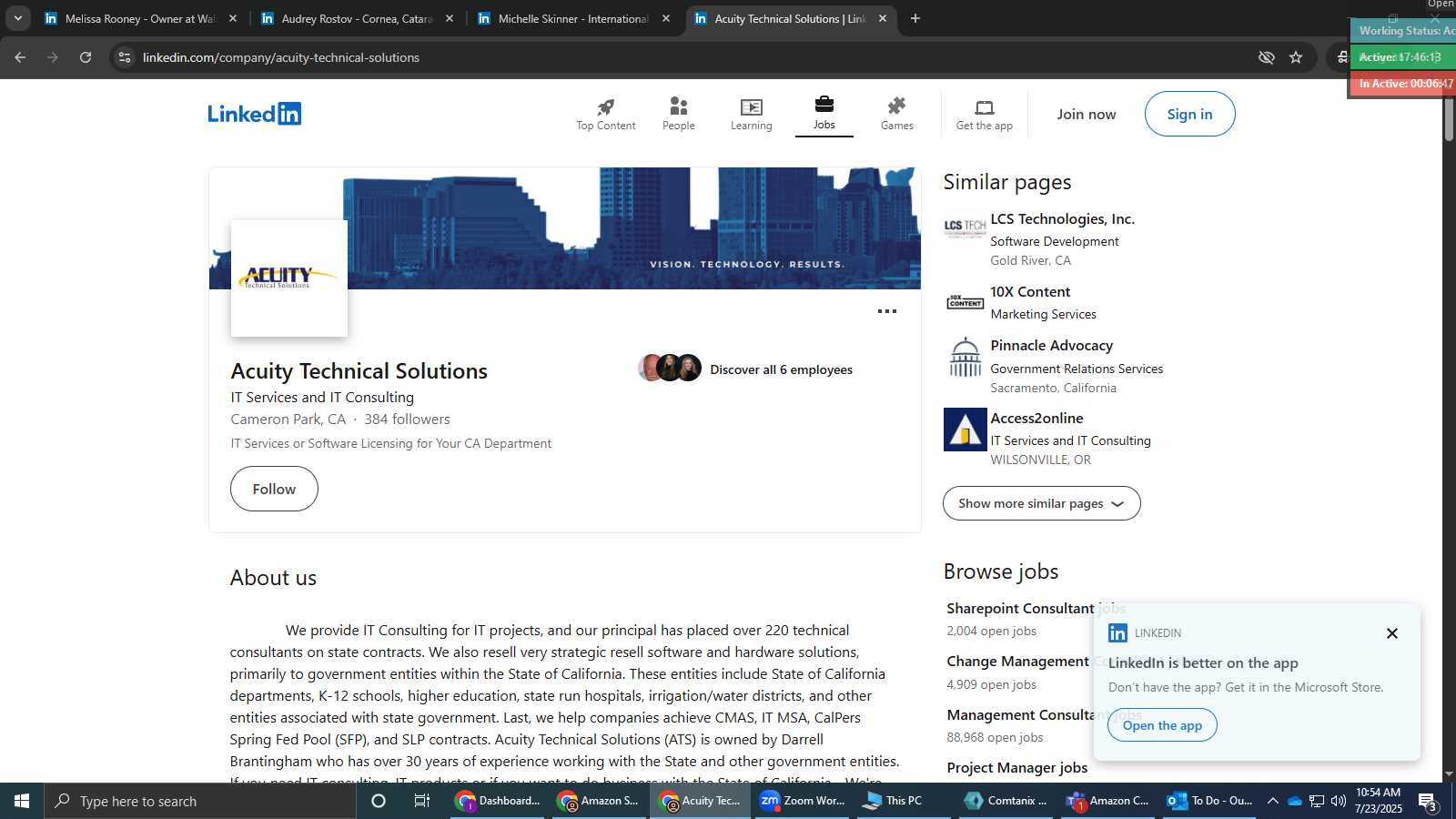
Task: Open 10X Content page link
Action: (1030, 291)
